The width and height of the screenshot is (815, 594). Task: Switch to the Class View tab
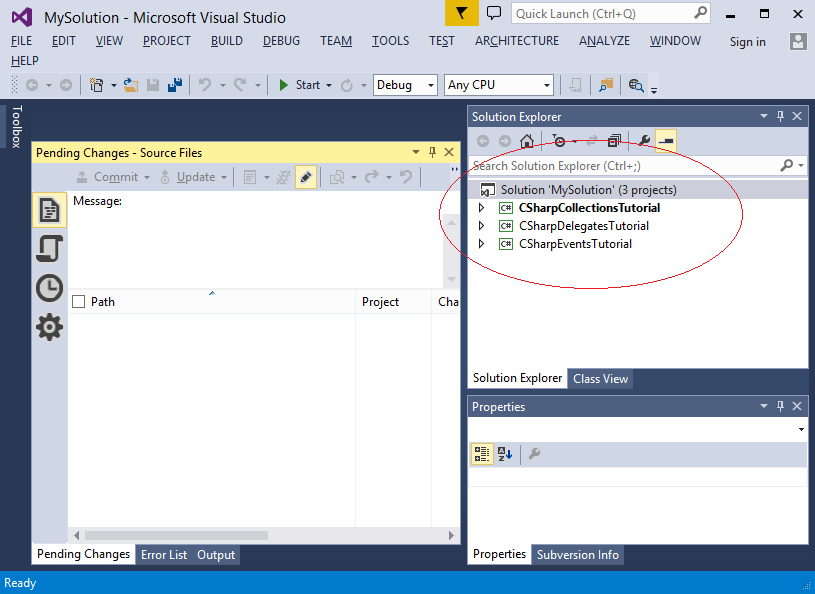(x=600, y=378)
